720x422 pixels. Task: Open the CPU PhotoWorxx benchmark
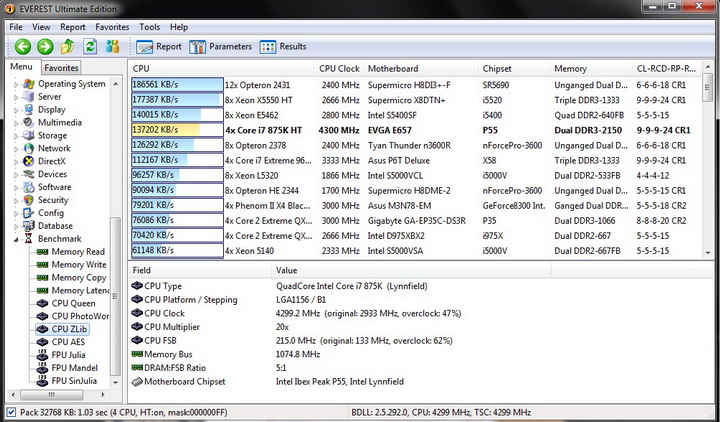click(x=80, y=316)
